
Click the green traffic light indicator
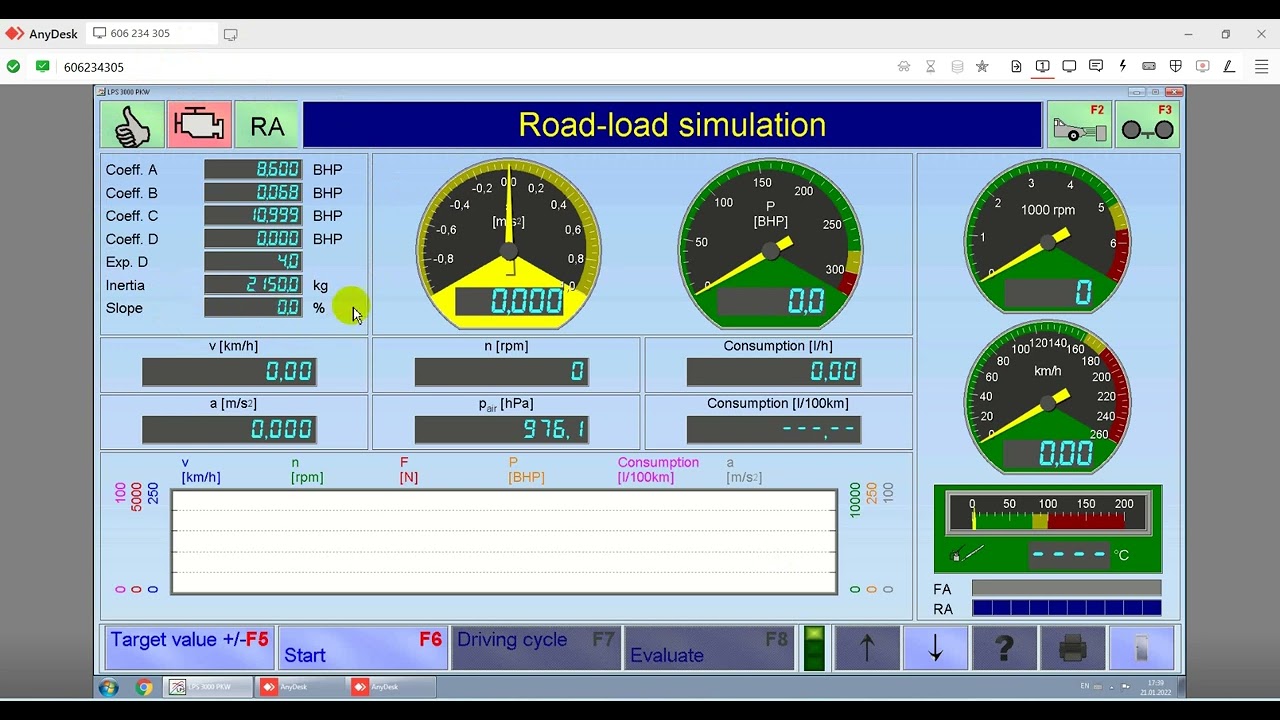[814, 648]
